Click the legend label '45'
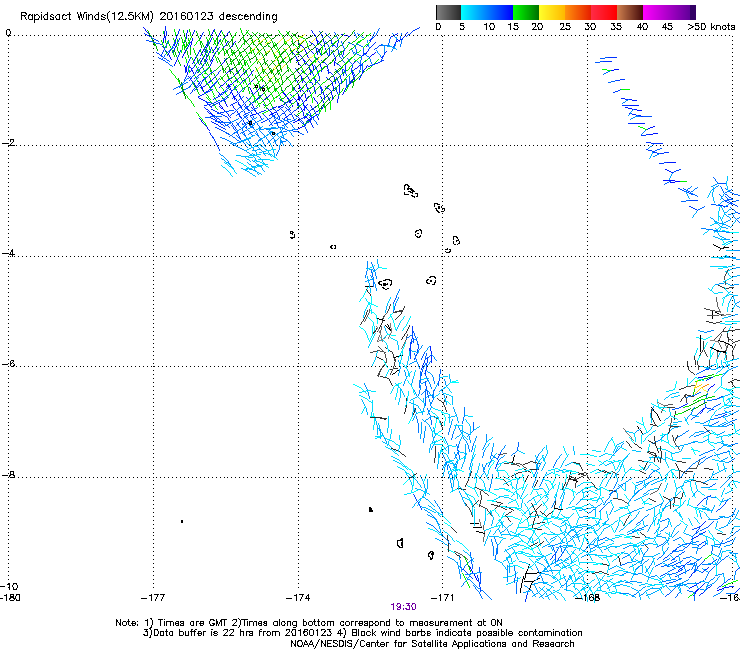 [x=667, y=27]
